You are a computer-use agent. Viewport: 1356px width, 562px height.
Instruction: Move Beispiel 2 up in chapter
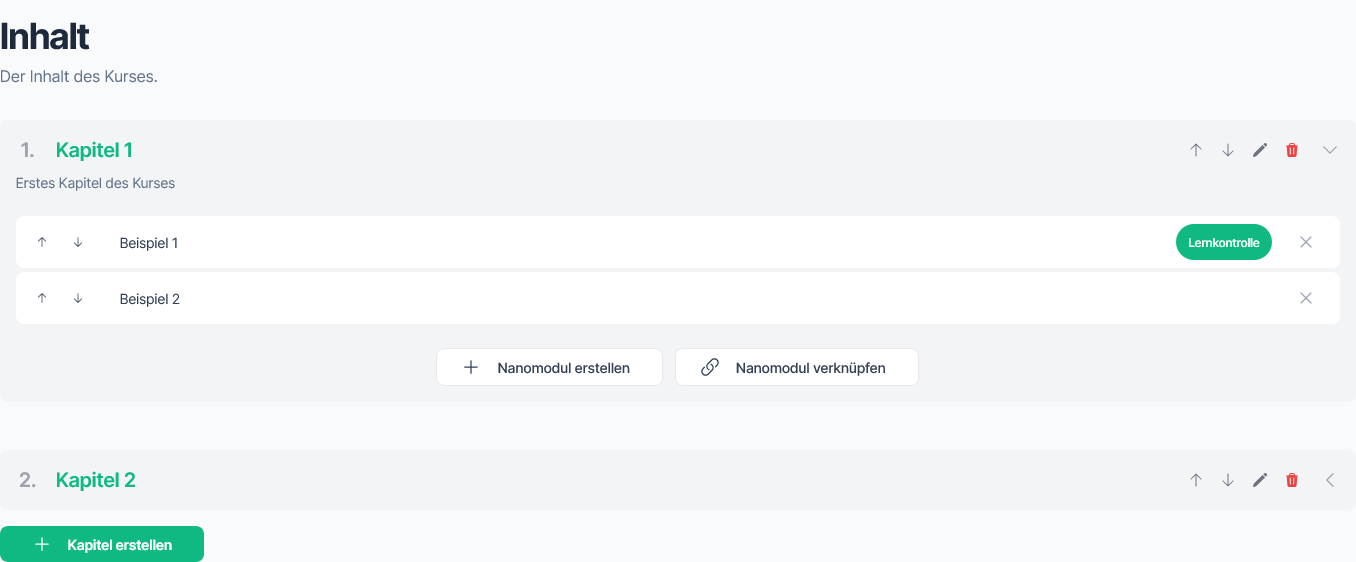click(42, 298)
